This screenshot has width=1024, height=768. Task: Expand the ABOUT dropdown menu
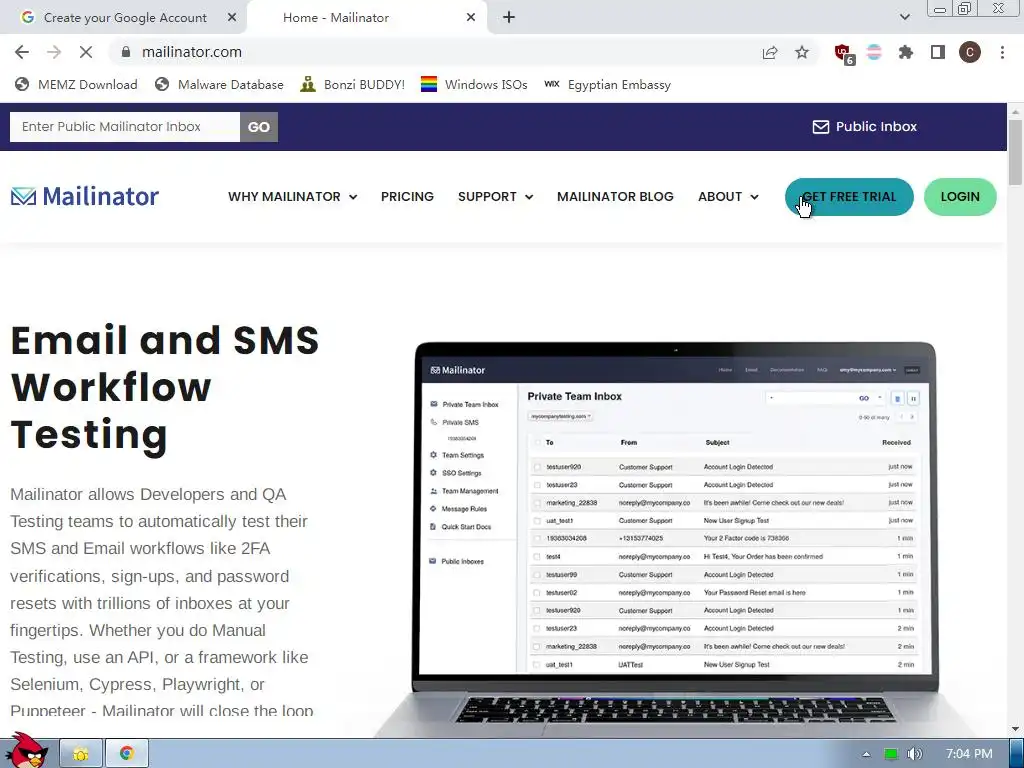[x=728, y=197]
